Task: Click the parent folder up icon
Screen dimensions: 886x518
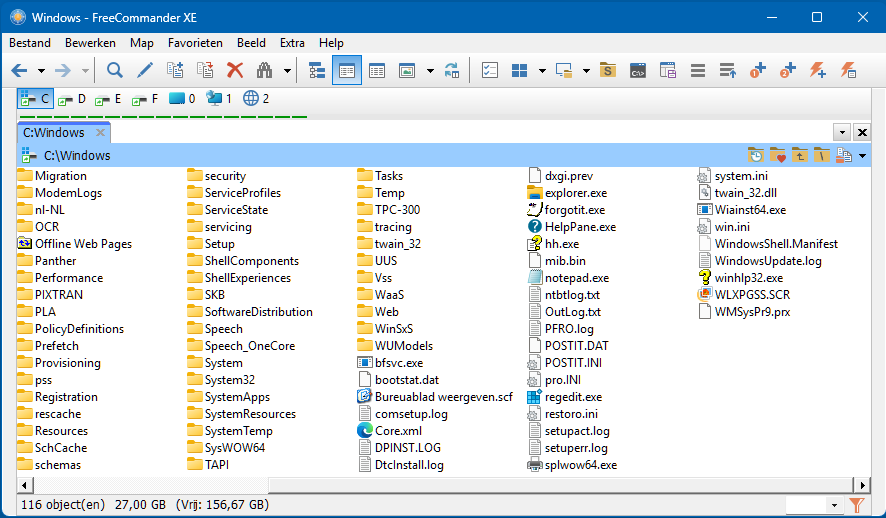Action: pyautogui.click(x=800, y=155)
